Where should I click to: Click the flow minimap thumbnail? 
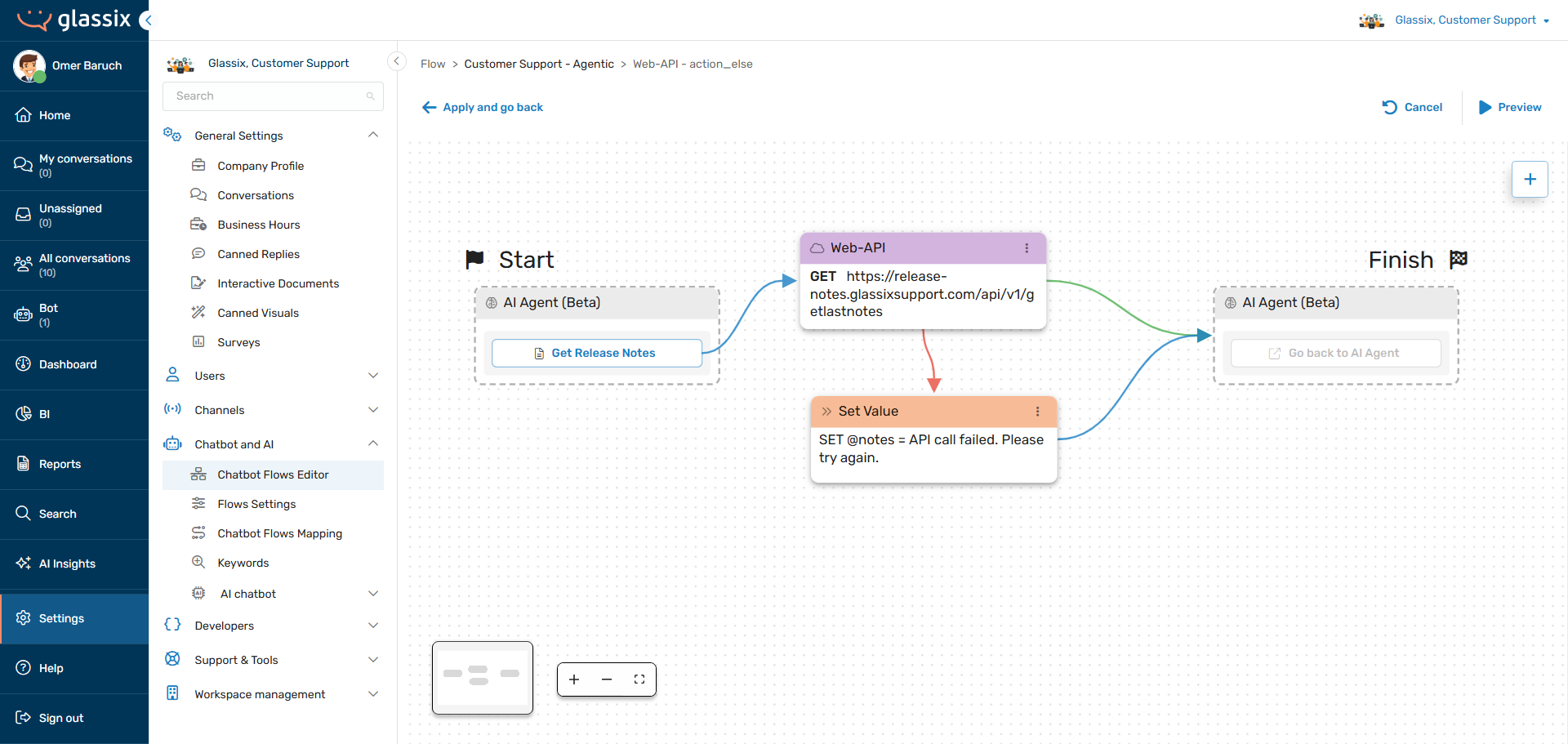coord(483,677)
